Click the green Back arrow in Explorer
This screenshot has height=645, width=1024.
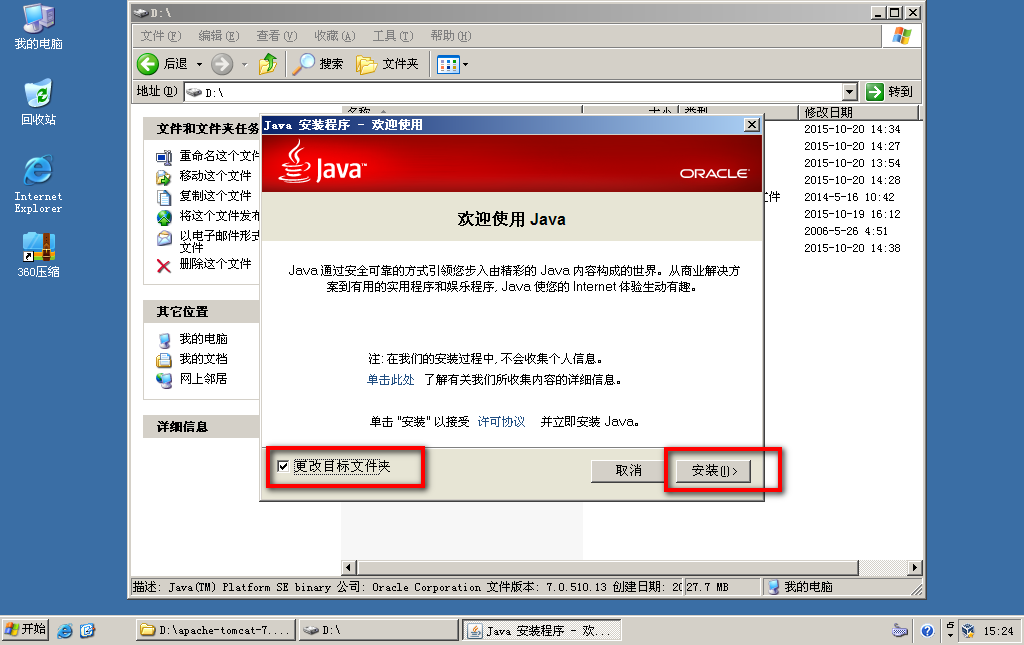point(148,64)
